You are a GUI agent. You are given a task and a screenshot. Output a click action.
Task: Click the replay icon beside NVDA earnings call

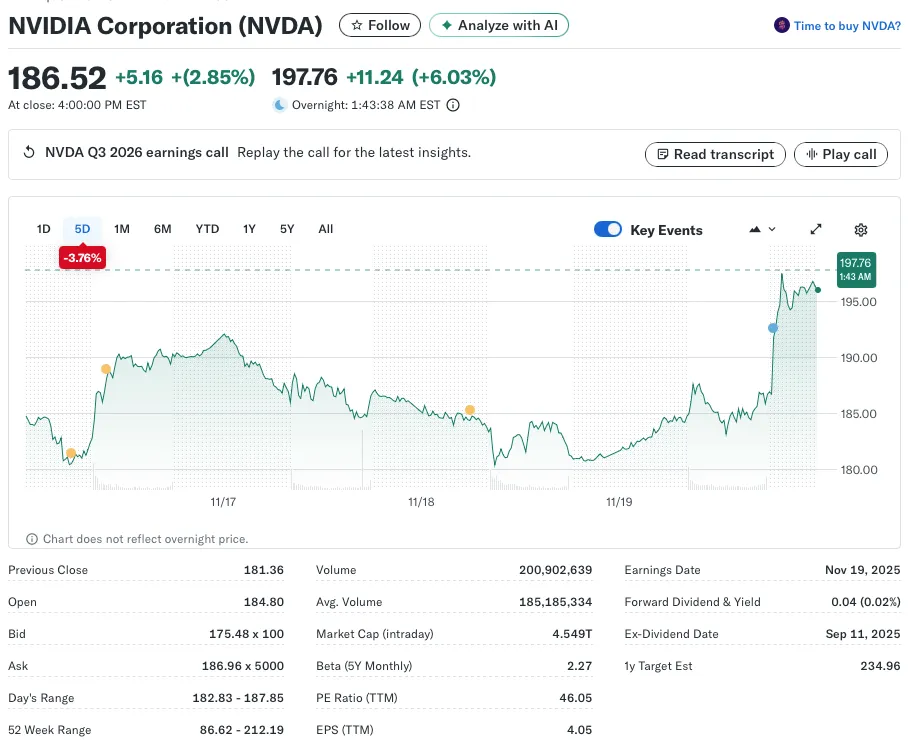pyautogui.click(x=29, y=153)
